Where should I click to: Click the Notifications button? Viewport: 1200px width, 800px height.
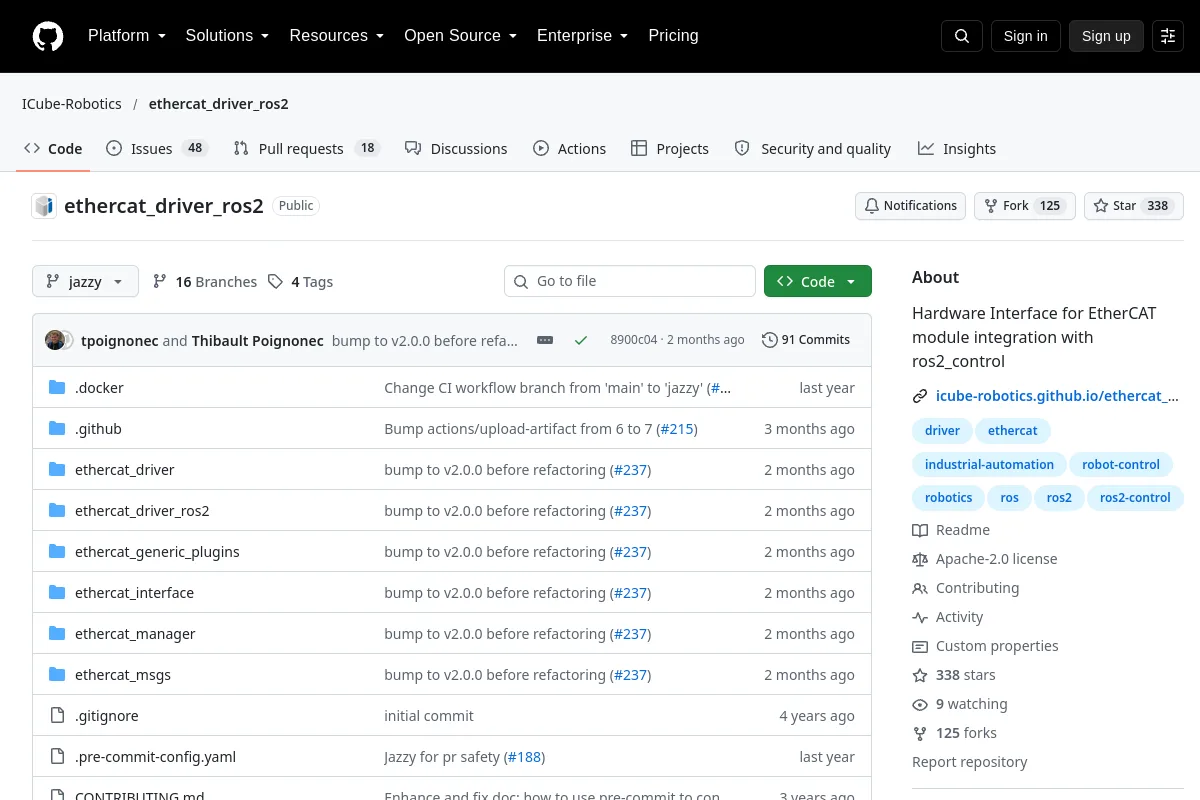click(910, 206)
